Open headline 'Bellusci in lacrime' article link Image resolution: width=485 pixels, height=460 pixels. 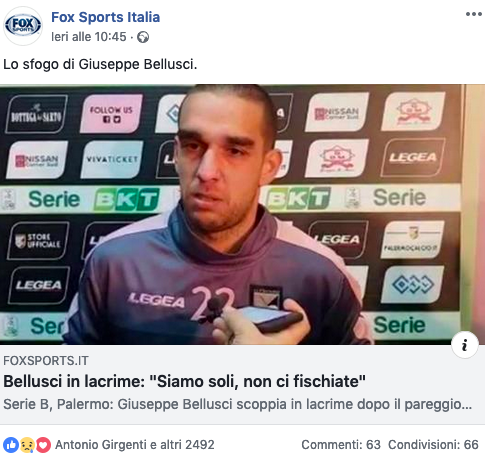(x=184, y=381)
